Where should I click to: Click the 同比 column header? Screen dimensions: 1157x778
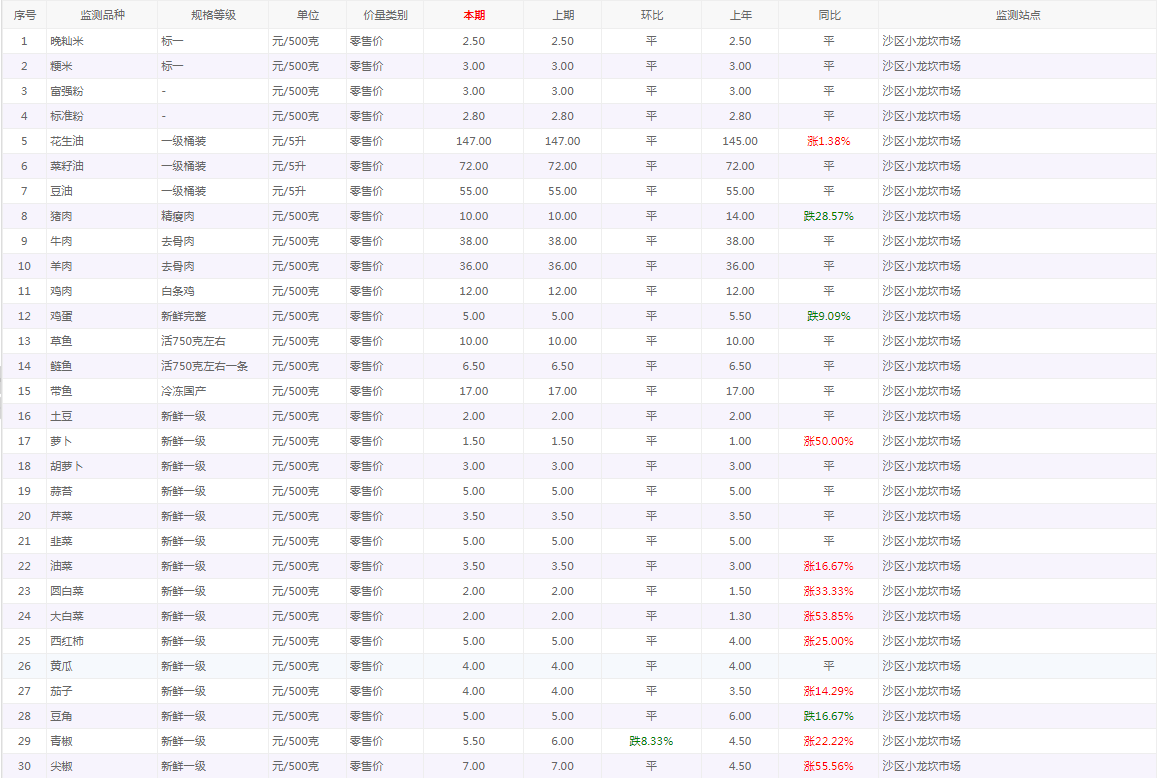(828, 15)
